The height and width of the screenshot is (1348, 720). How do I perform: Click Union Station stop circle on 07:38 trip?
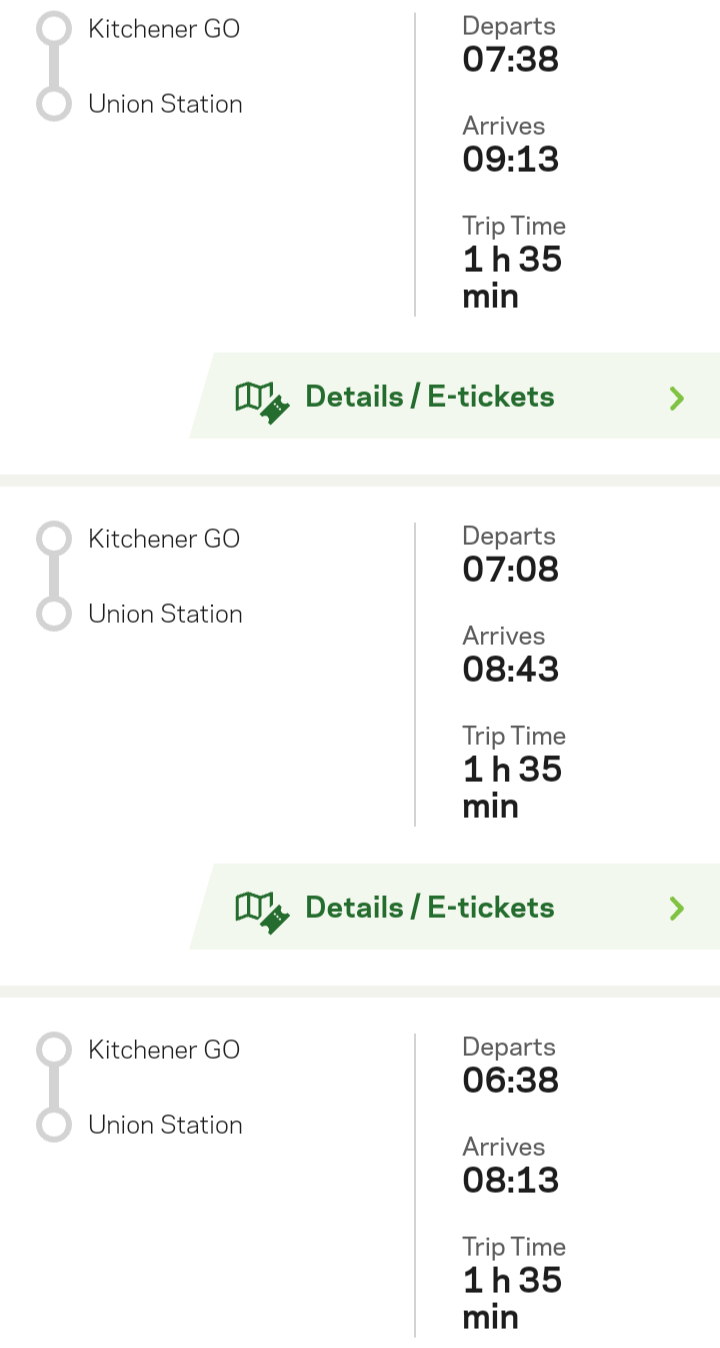(x=54, y=104)
